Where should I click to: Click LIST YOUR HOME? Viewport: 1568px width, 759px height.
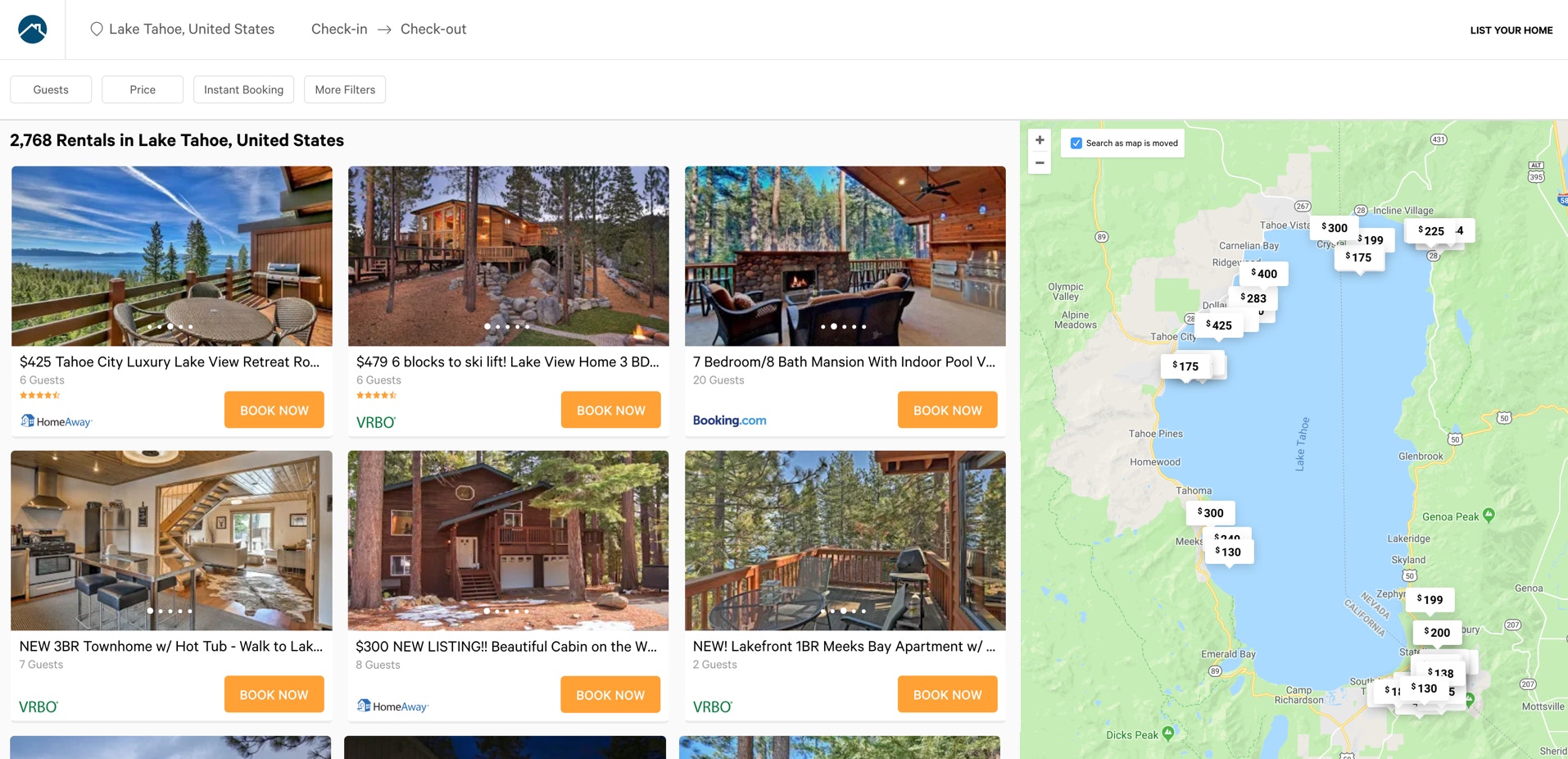click(1511, 30)
